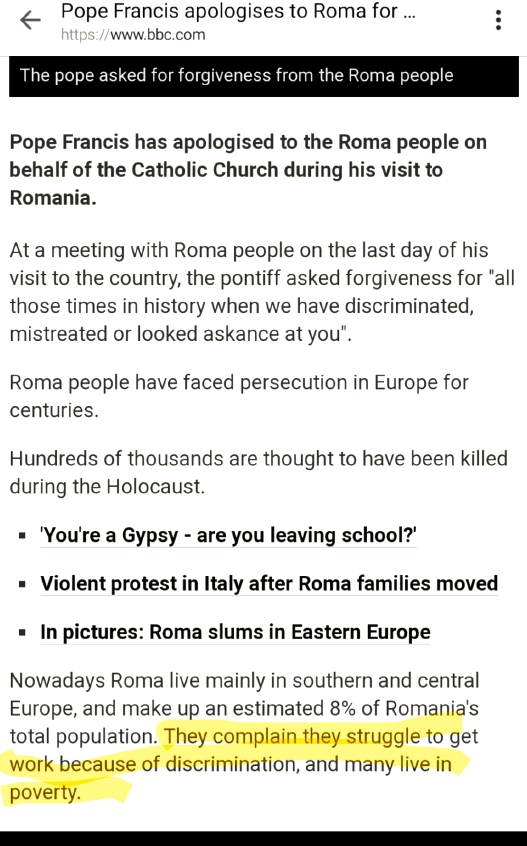The height and width of the screenshot is (846, 527).
Task: Tap the '8%' figure in the last paragraph
Action: click(342, 708)
